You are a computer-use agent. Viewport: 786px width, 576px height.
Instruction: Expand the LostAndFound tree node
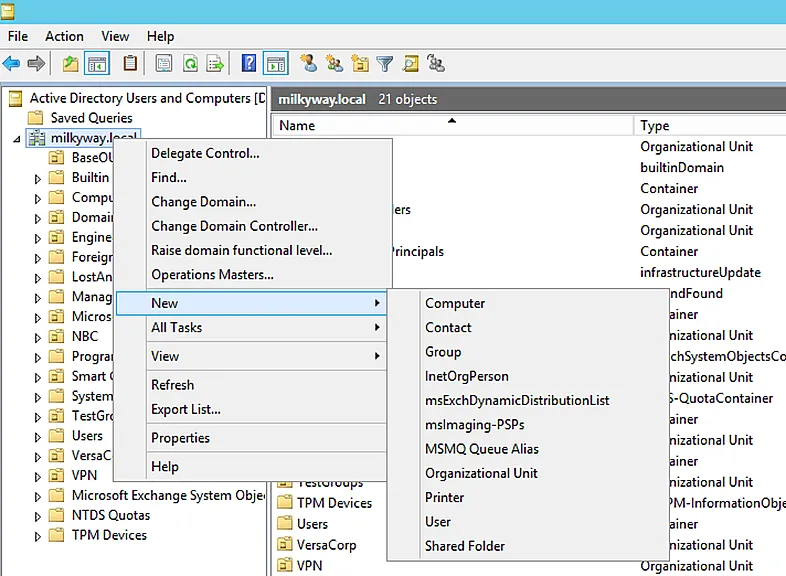38,278
